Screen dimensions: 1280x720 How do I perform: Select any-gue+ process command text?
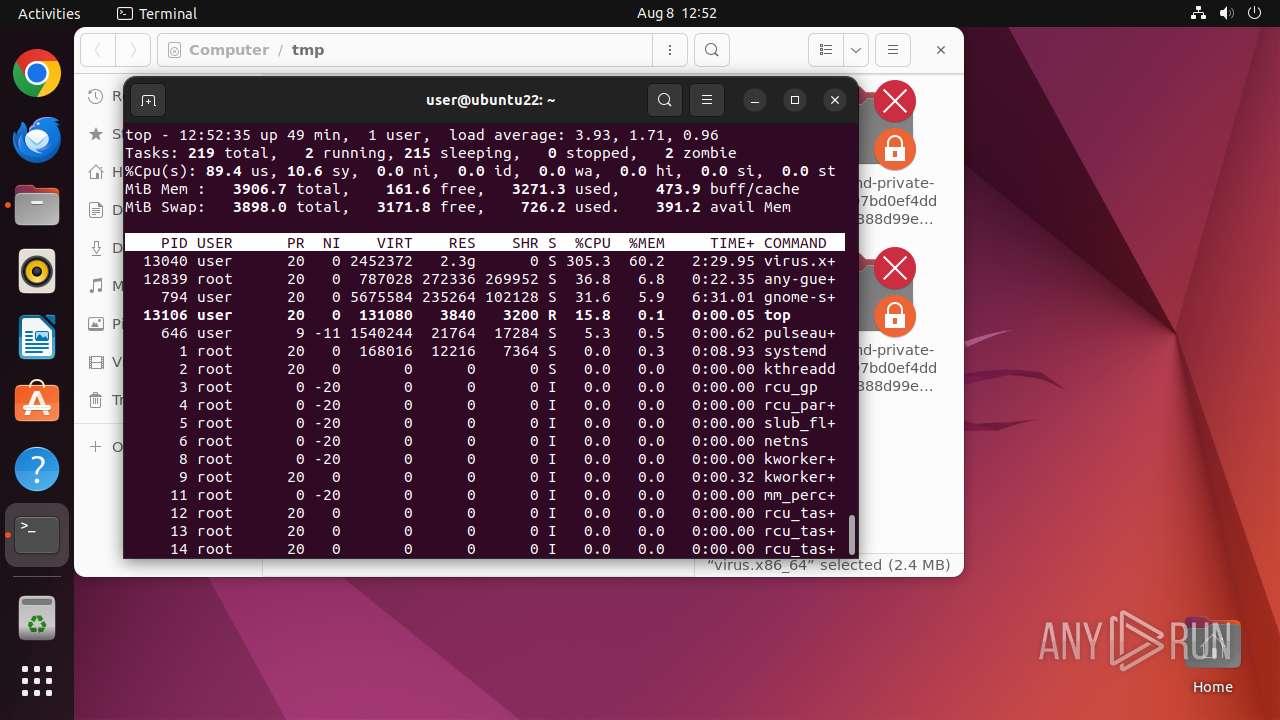coord(799,279)
